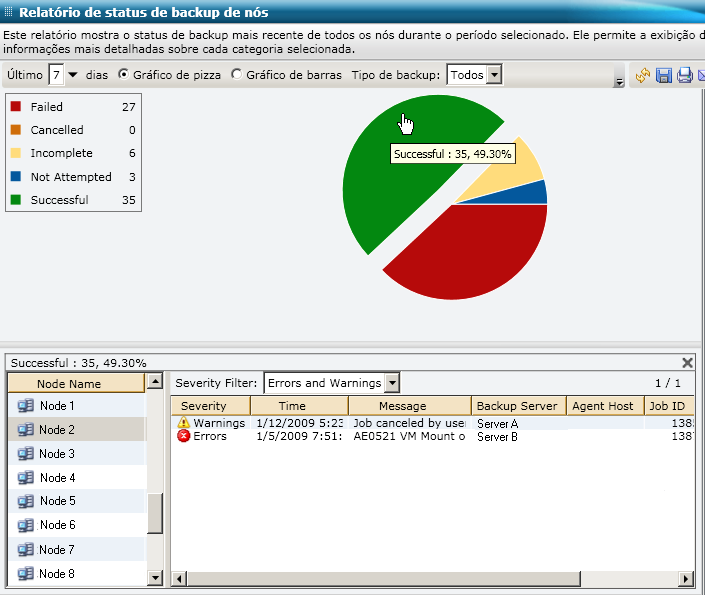Select the Gráfico de barras radio button

(236, 75)
